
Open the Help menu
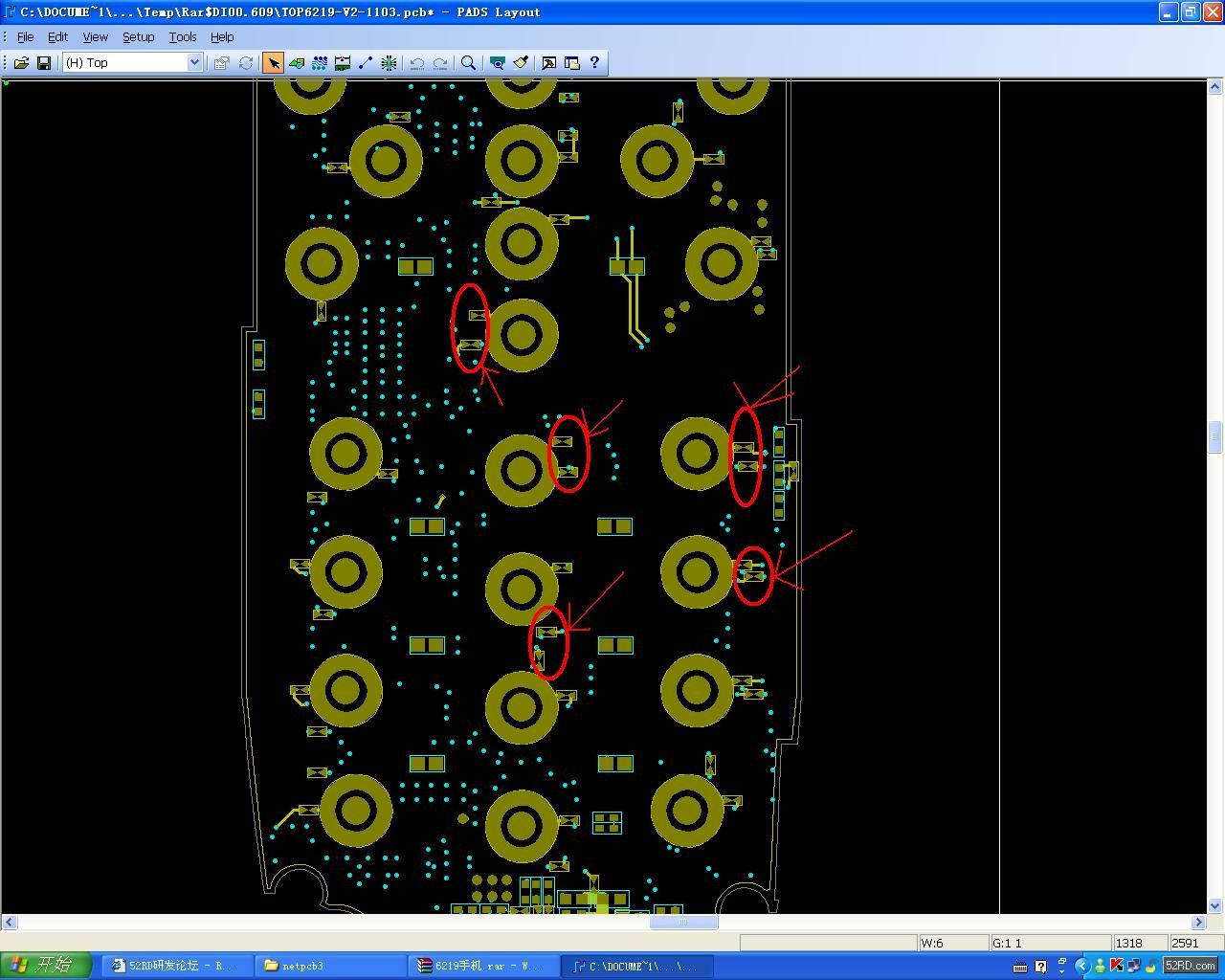222,36
